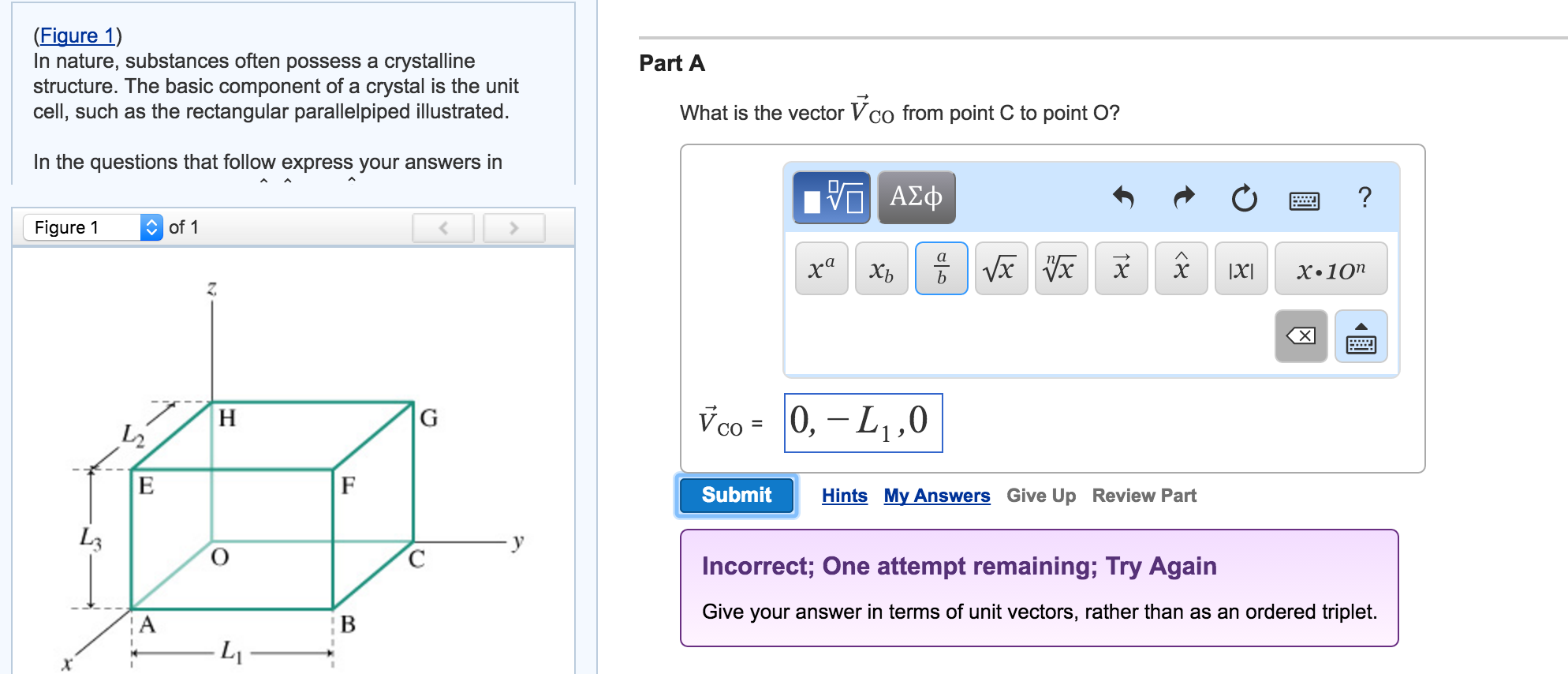Insert the superscript exponent template

[821, 268]
